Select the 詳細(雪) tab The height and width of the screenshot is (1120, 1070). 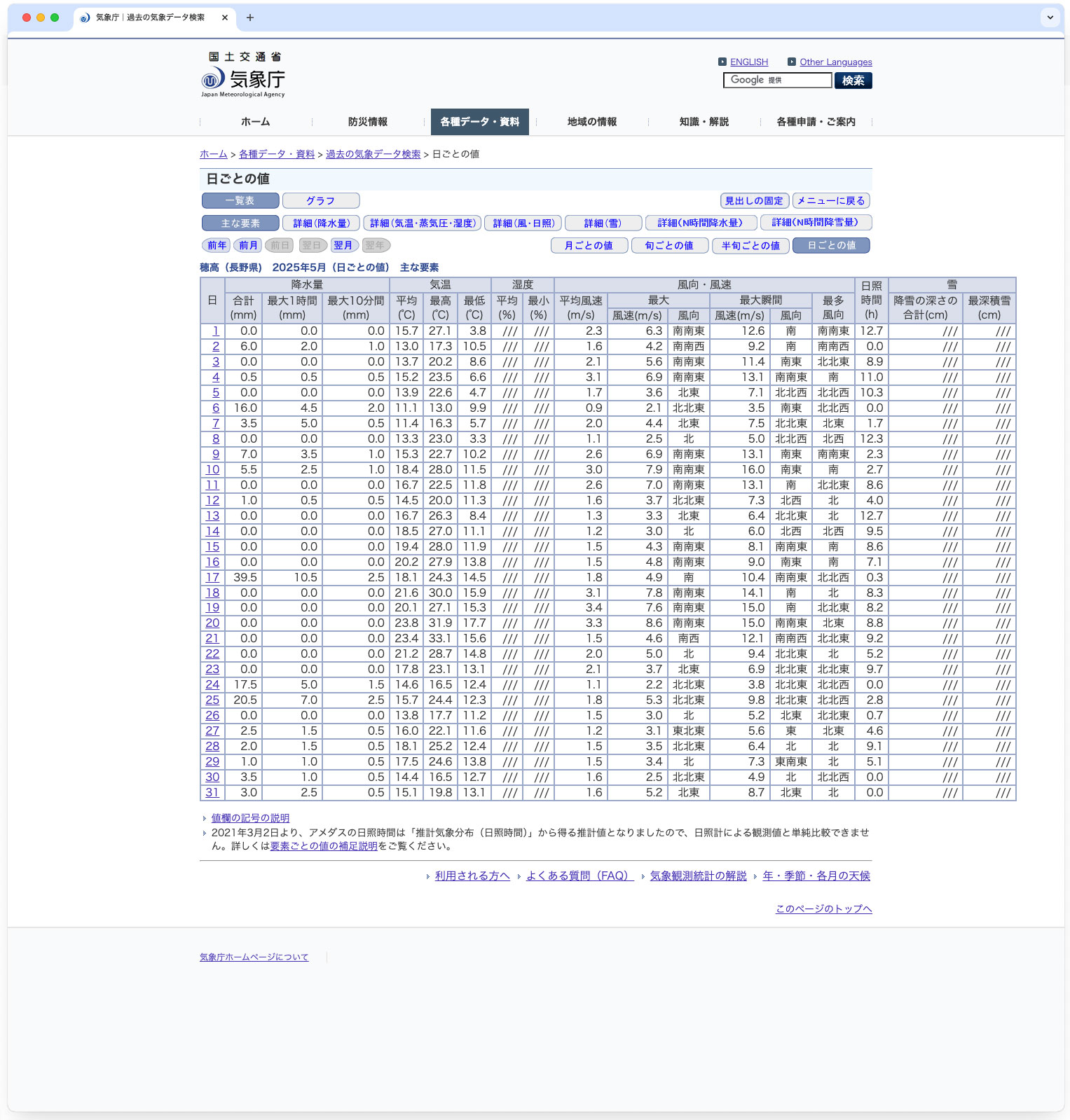tap(603, 223)
